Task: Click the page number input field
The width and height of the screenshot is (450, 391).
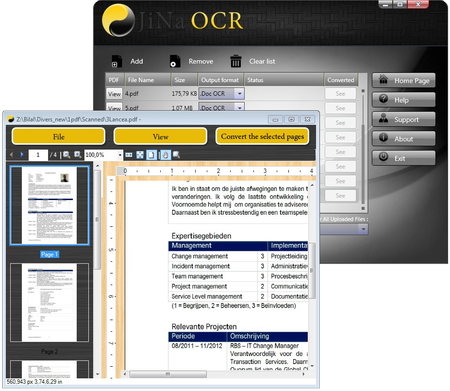Action: point(38,155)
